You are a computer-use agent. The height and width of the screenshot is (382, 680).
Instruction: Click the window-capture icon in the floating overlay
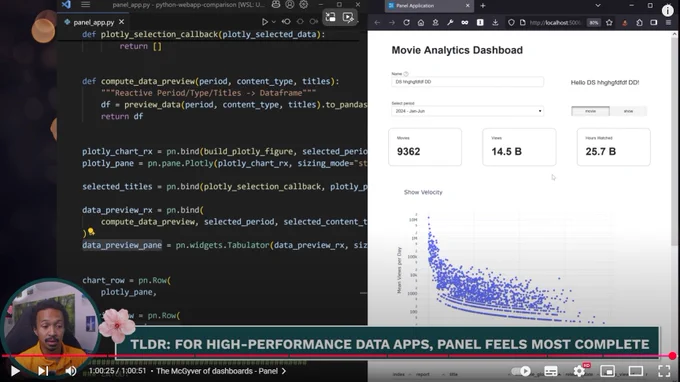330,17
